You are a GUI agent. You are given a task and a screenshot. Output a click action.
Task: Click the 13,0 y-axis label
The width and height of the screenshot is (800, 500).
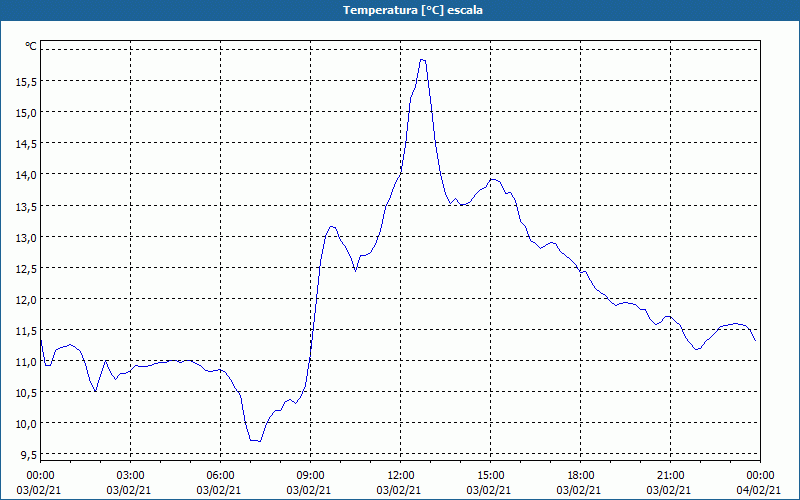26,237
